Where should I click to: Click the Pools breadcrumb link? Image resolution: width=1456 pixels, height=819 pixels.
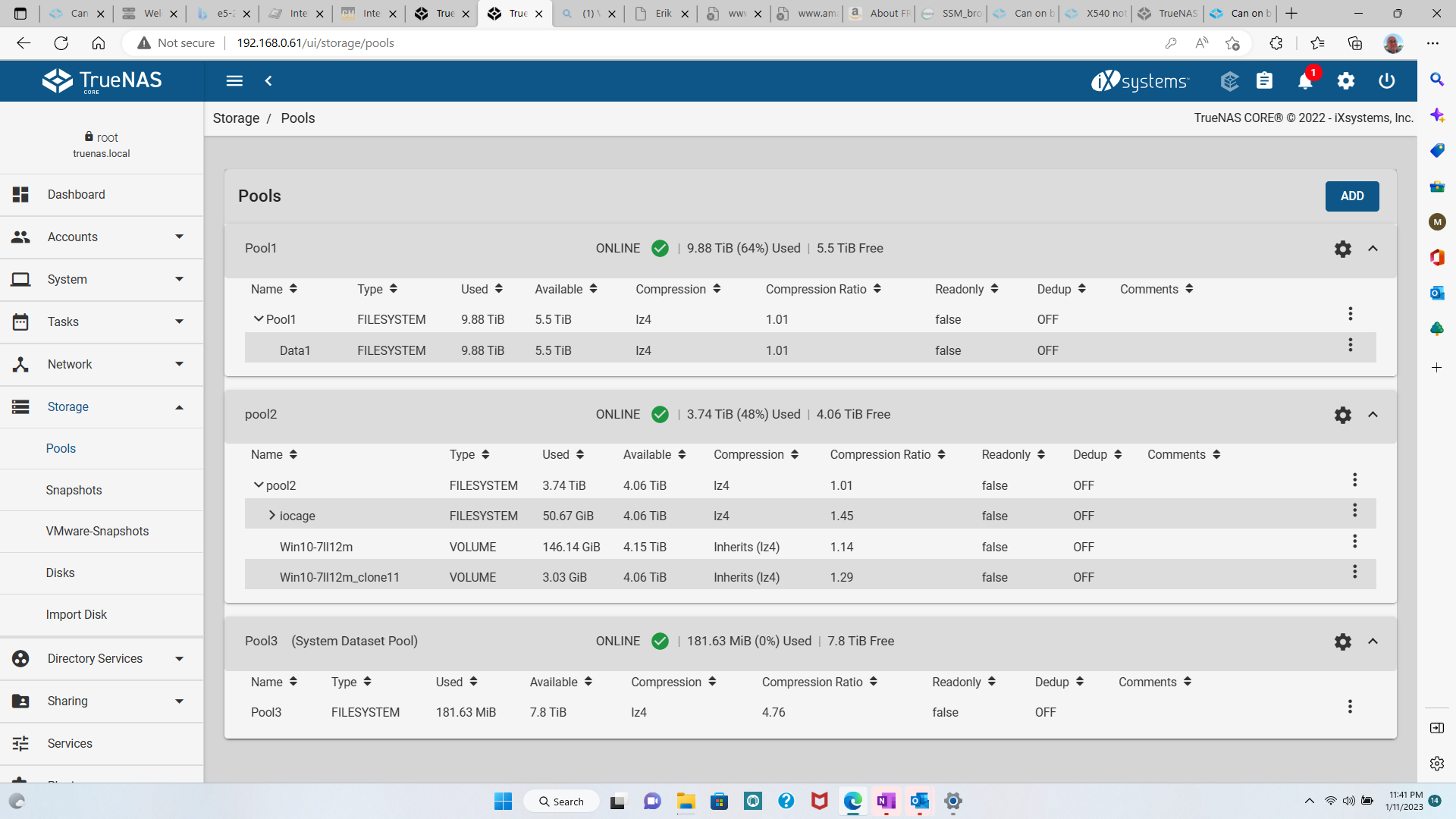coord(297,118)
